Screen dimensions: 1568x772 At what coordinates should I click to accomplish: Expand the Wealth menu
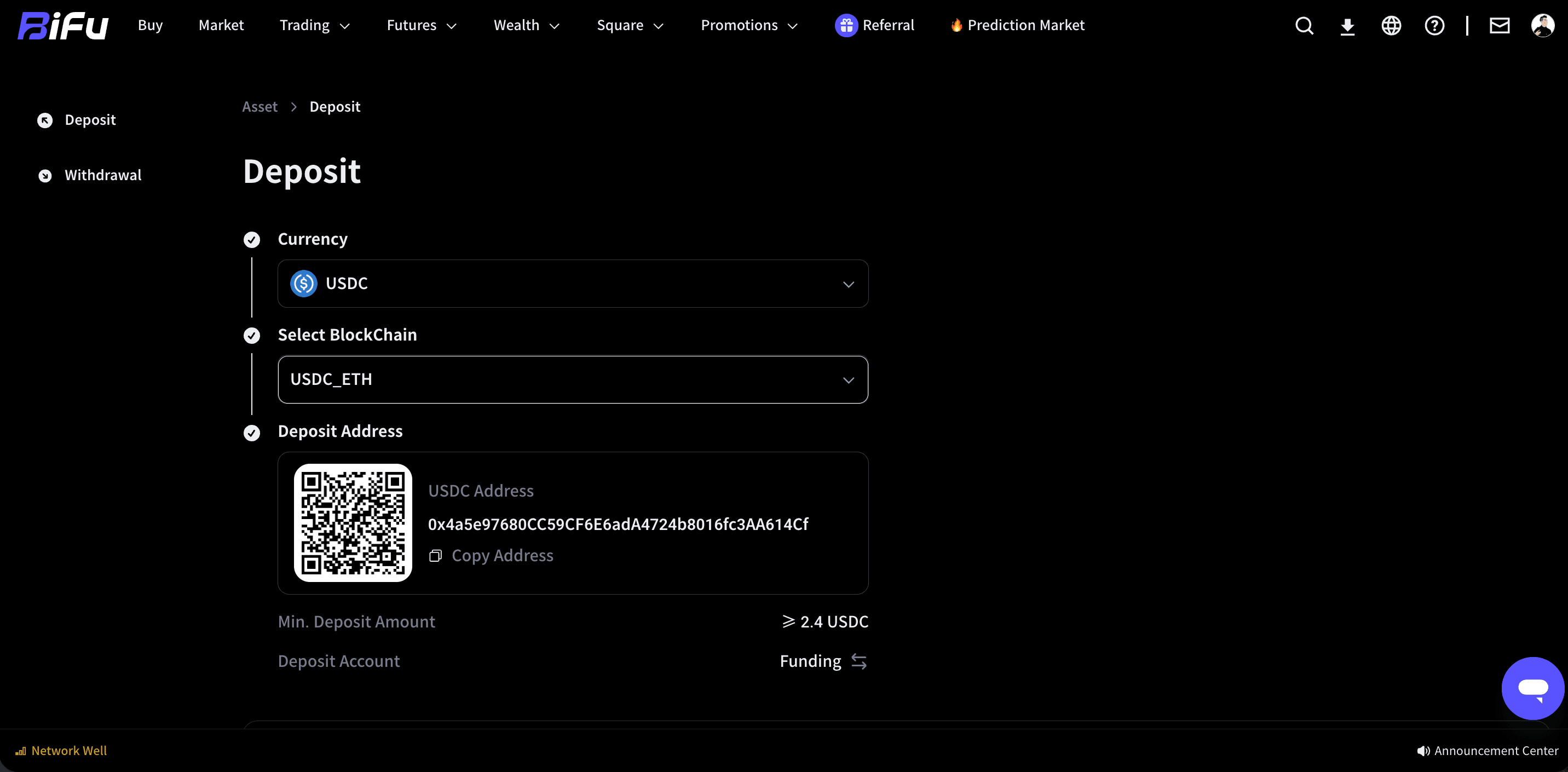(x=527, y=26)
